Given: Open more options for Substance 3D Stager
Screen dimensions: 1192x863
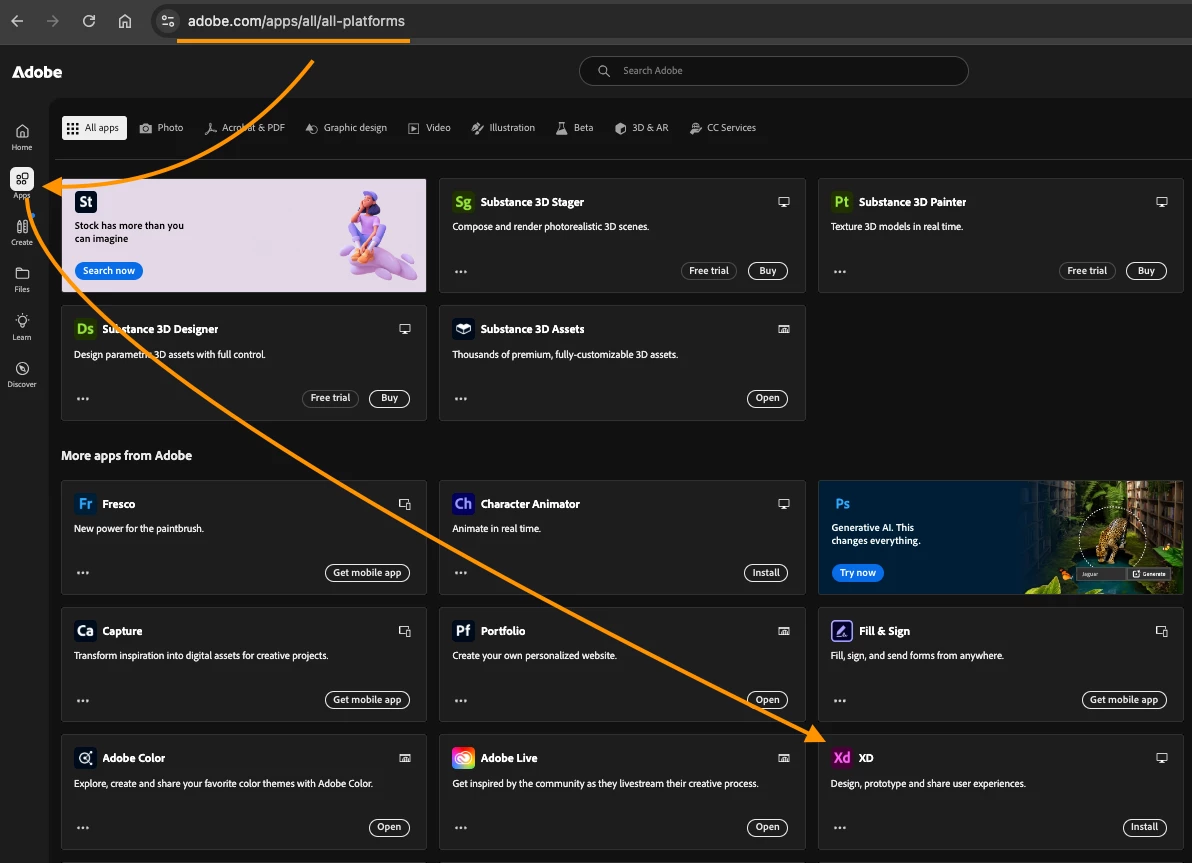Looking at the screenshot, I should pos(461,271).
